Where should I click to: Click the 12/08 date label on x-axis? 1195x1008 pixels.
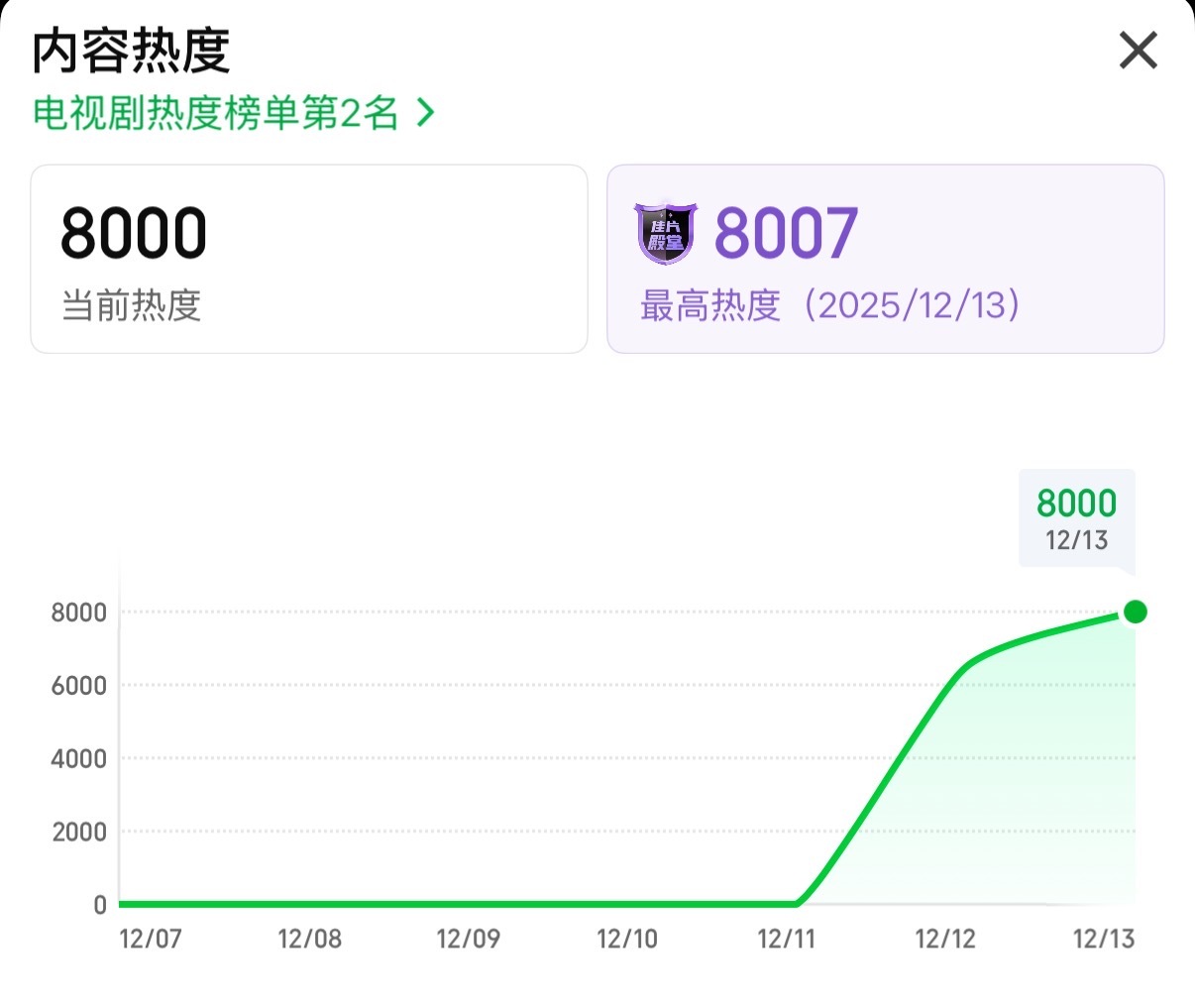click(x=309, y=939)
